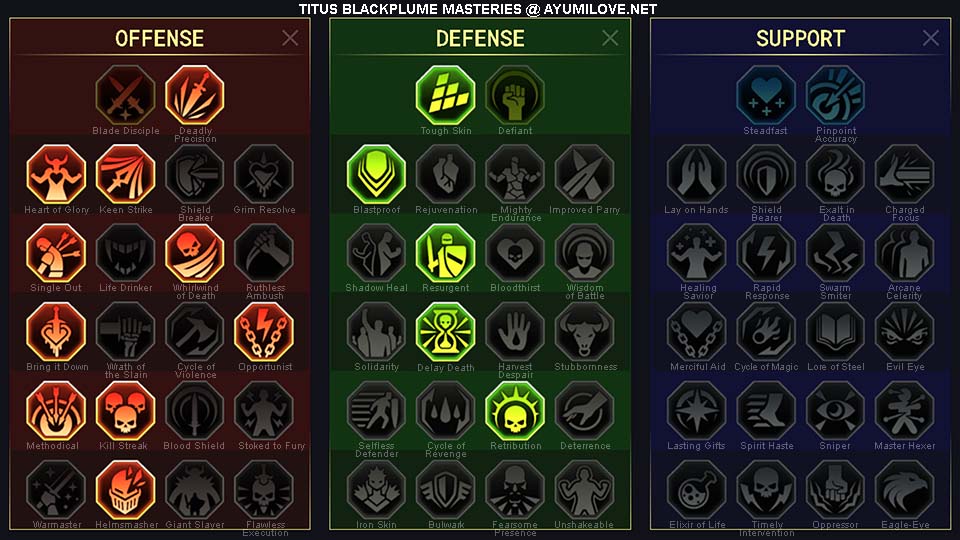This screenshot has height=540, width=960.
Task: Choose the Resurgent knight mastery icon
Action: click(445, 253)
